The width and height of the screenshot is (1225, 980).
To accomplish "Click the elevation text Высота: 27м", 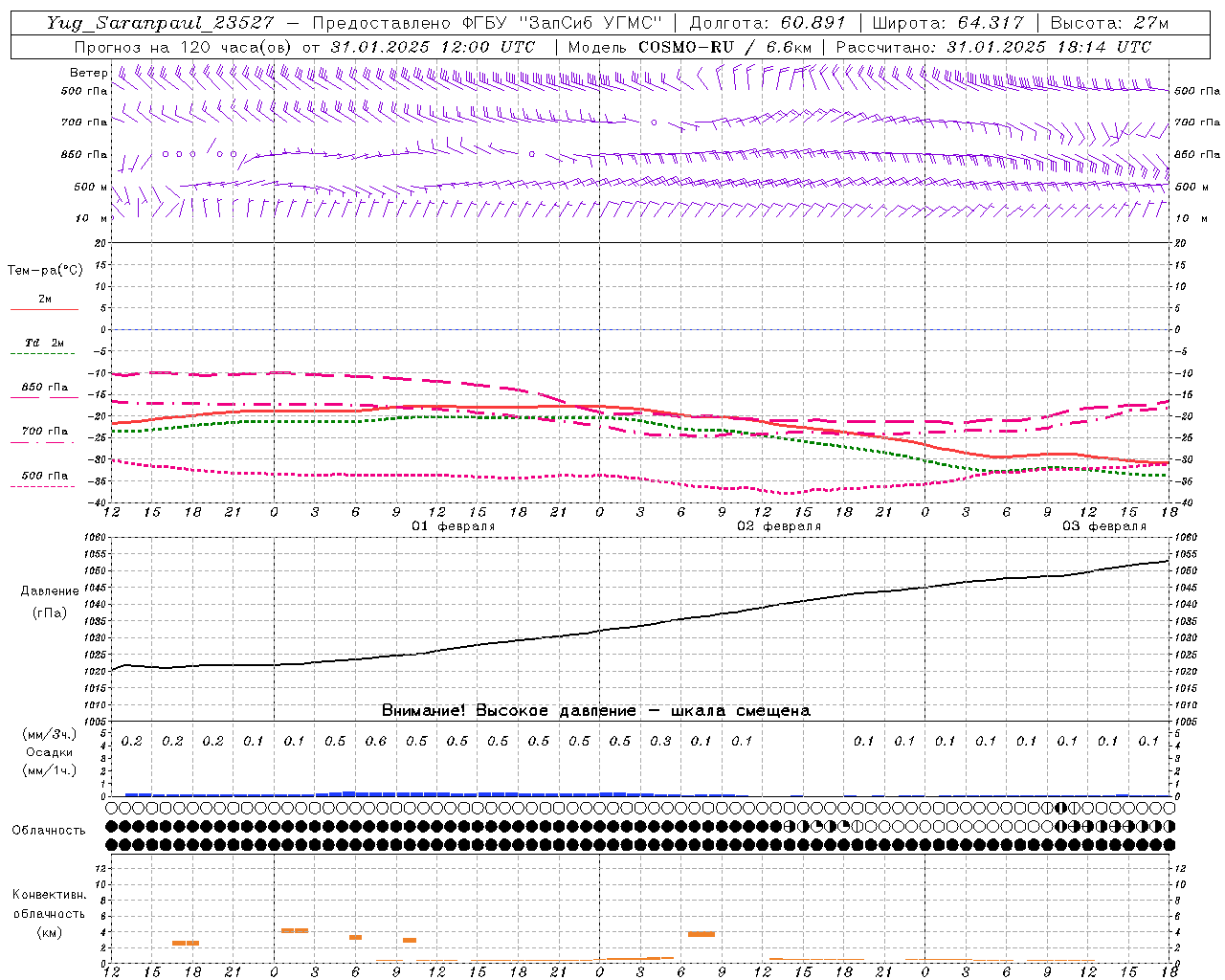I will tap(1109, 23).
